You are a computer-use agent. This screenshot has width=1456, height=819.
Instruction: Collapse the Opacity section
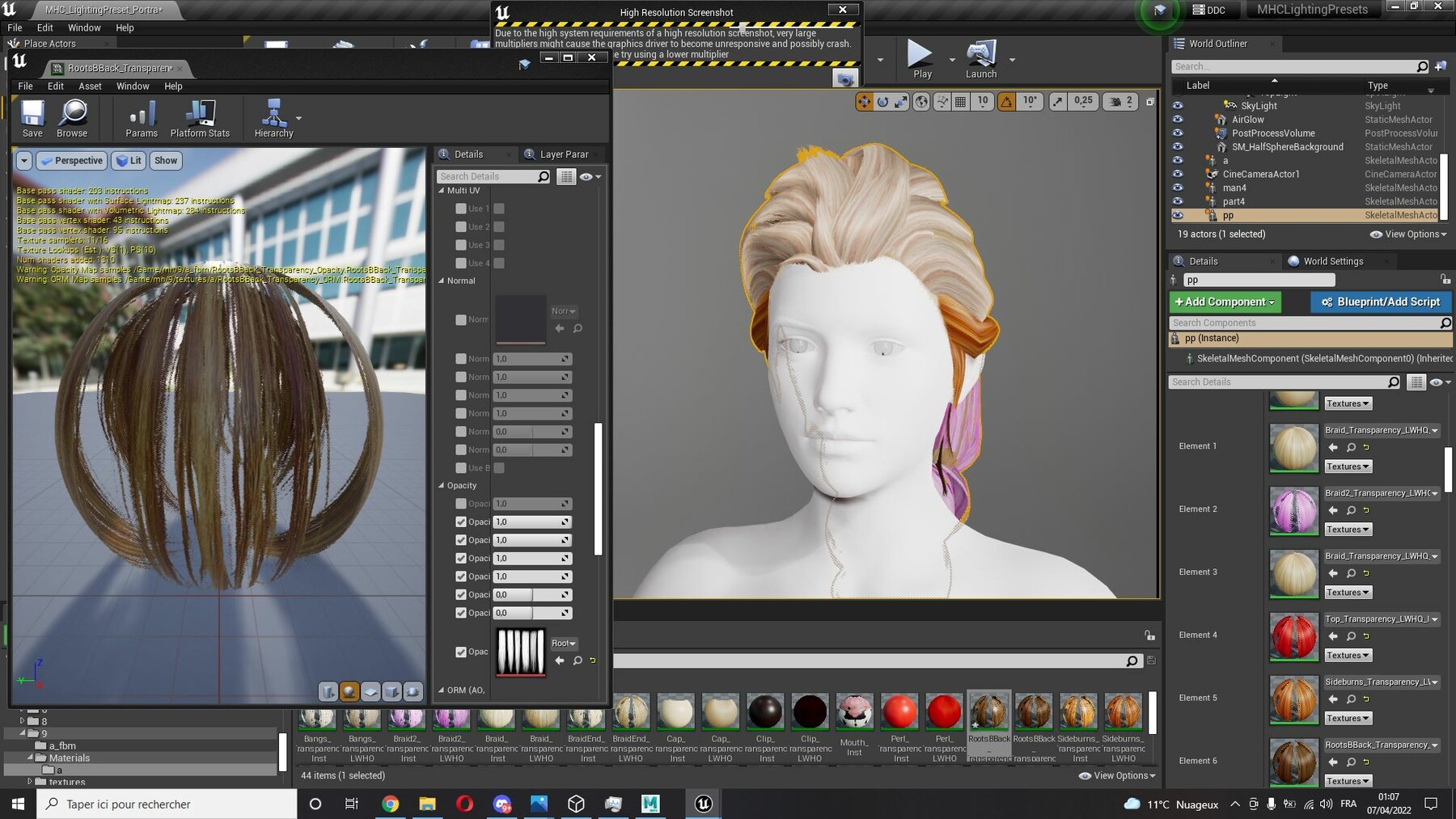point(442,486)
